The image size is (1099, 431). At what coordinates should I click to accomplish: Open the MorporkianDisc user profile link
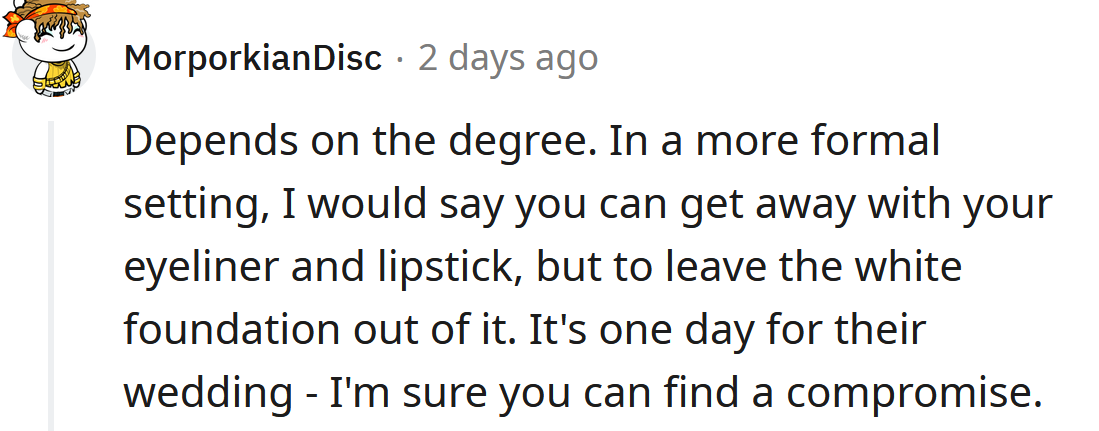point(253,59)
